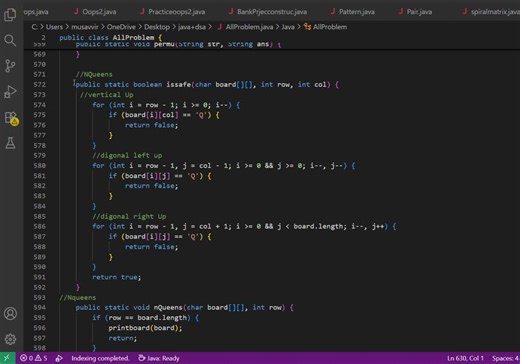Open the Manage gear menu
Screen dimensions: 520x364
[x=10, y=339]
